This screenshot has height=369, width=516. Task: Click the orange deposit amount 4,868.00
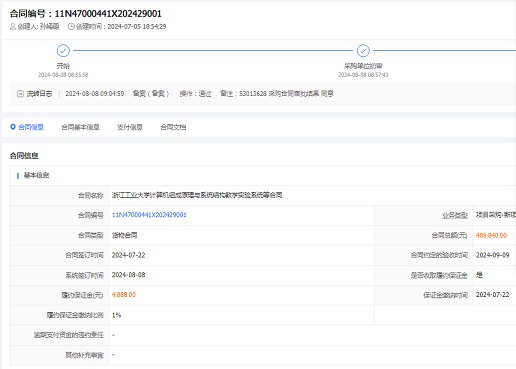124,295
